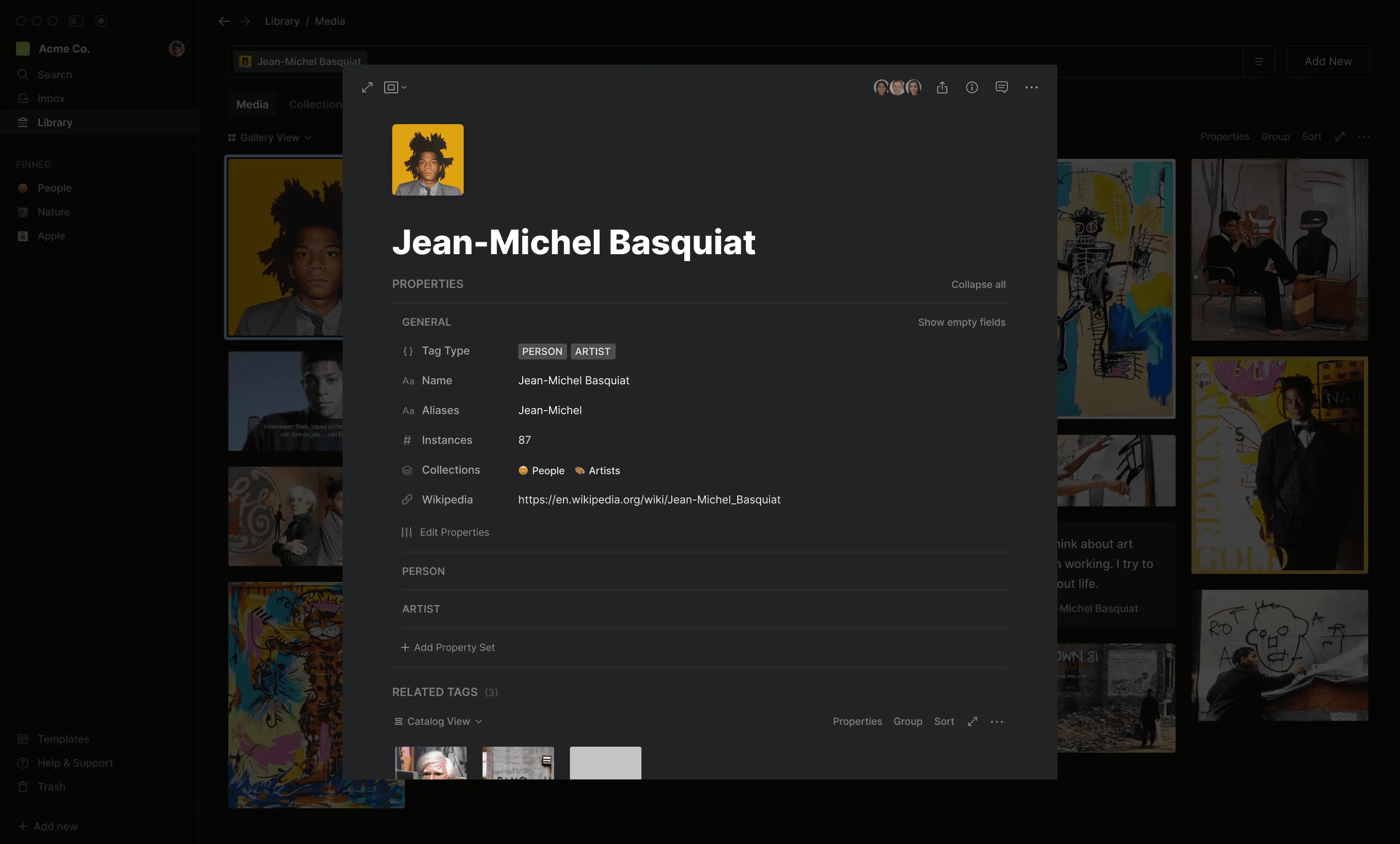The height and width of the screenshot is (844, 1400).
Task: Click the Aliases value Jean-Michel
Action: 550,411
